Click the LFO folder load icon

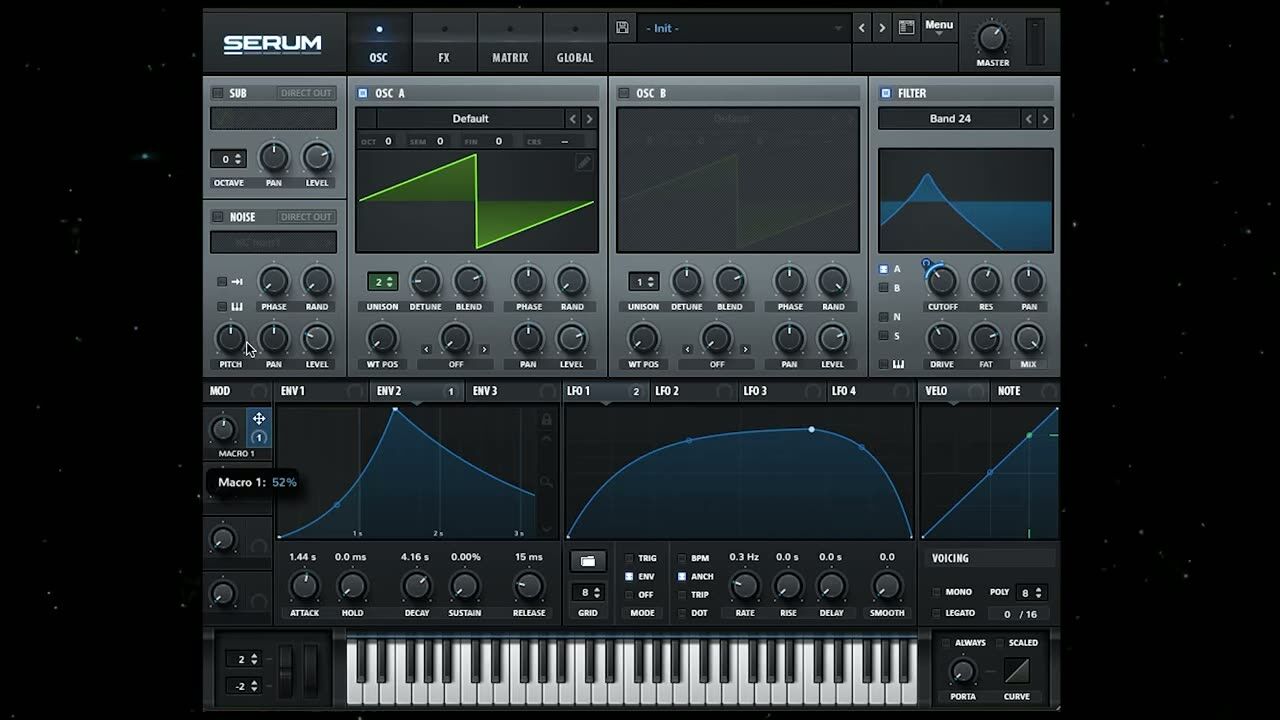coord(588,561)
